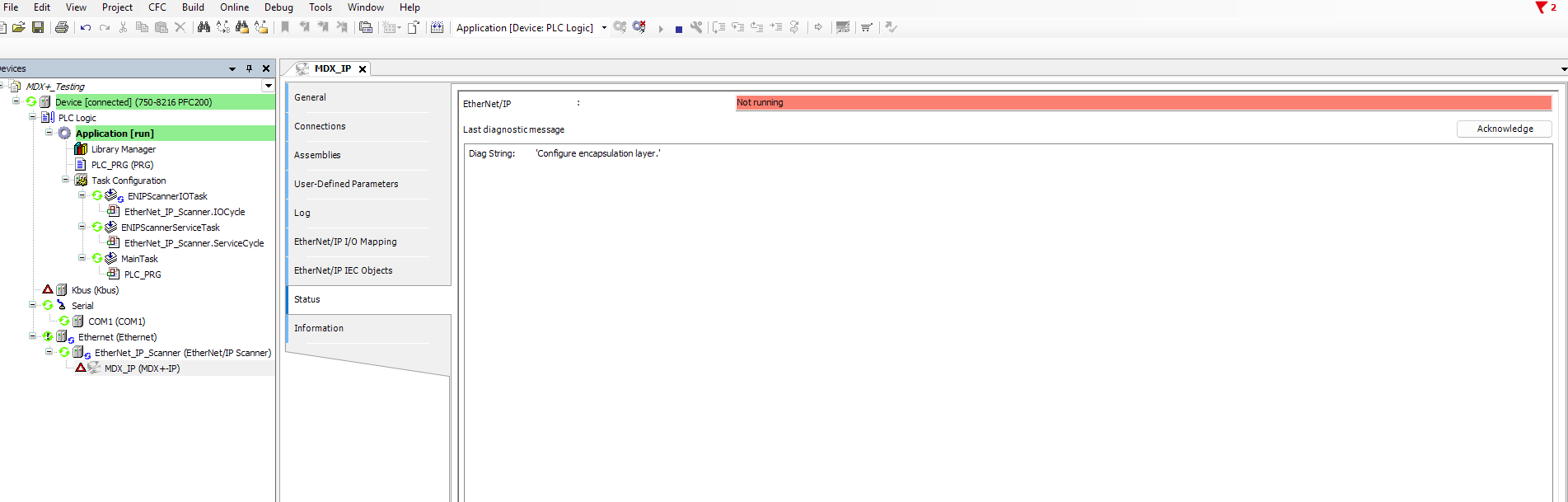Click the right-arrow show next statement icon
This screenshot has width=1568, height=502.
pyautogui.click(x=818, y=27)
